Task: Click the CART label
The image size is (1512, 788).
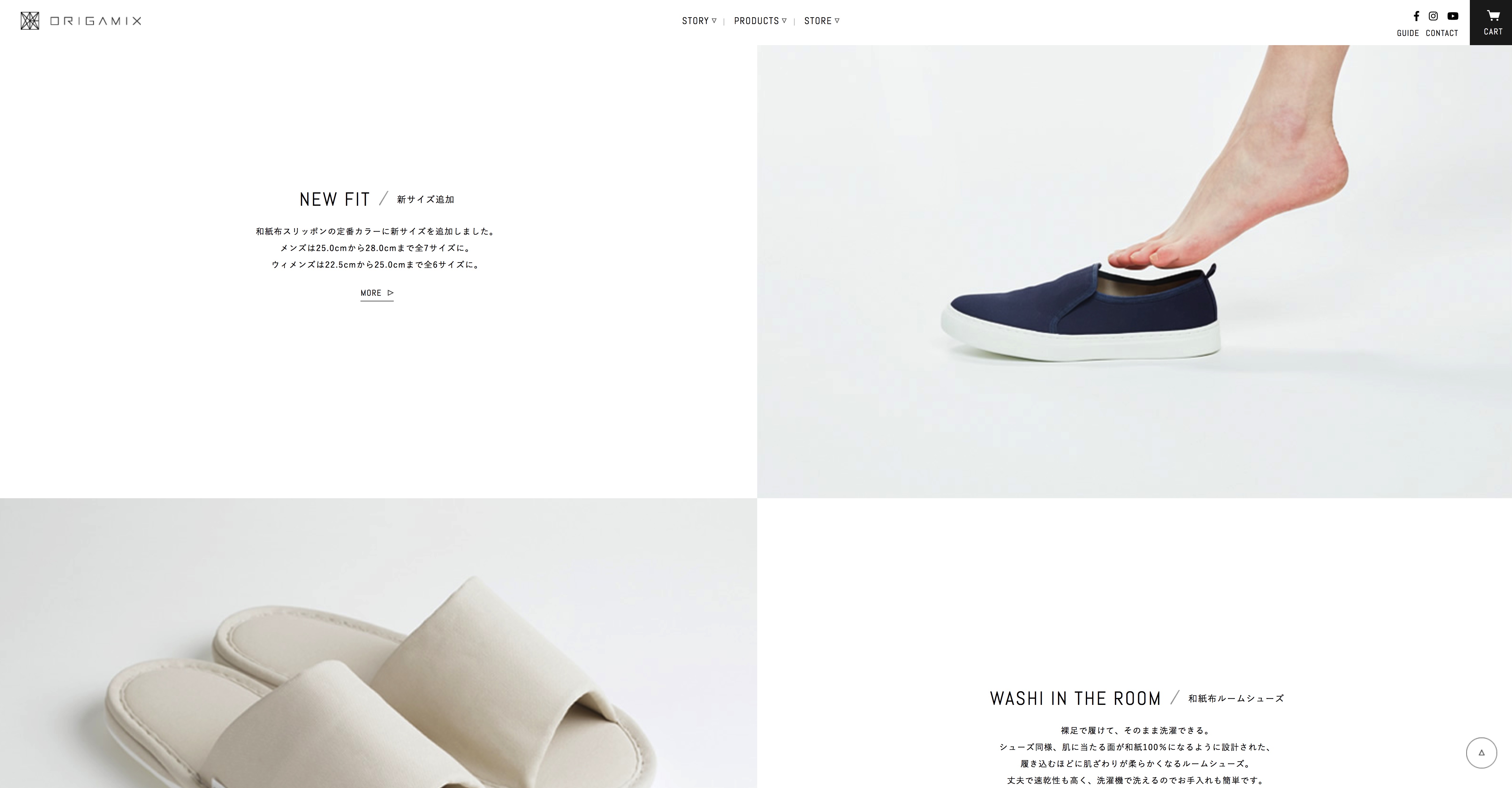Action: 1493,32
